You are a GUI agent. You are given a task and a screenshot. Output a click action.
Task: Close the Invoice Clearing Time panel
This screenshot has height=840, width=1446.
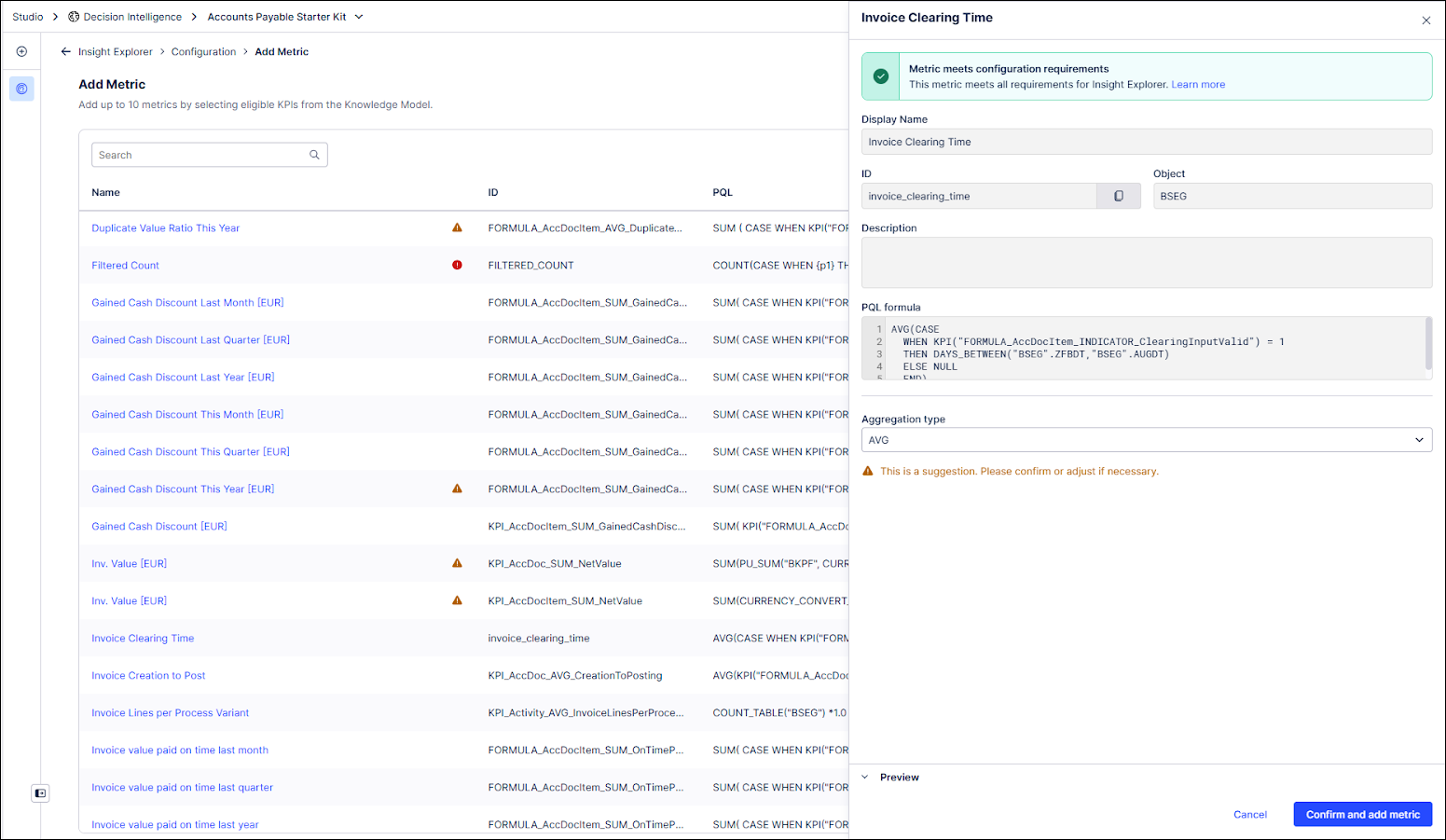coord(1425,20)
